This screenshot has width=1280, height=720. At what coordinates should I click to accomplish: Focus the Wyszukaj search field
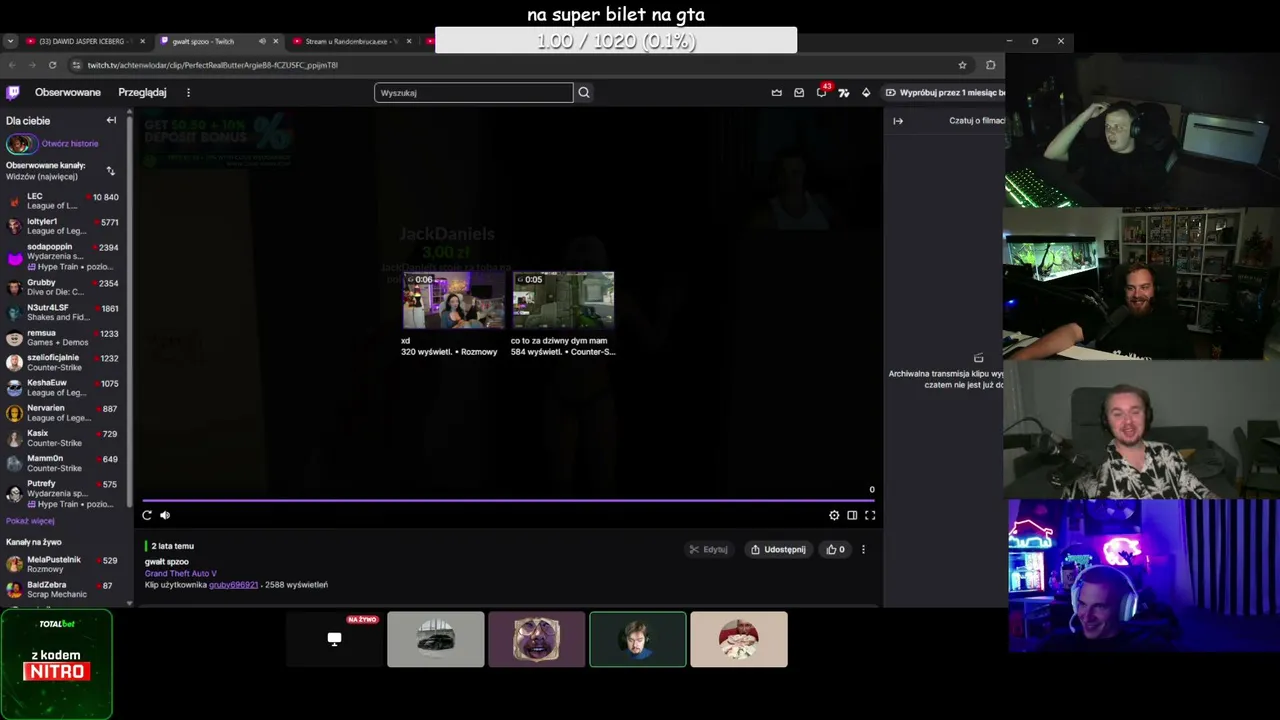[x=473, y=93]
